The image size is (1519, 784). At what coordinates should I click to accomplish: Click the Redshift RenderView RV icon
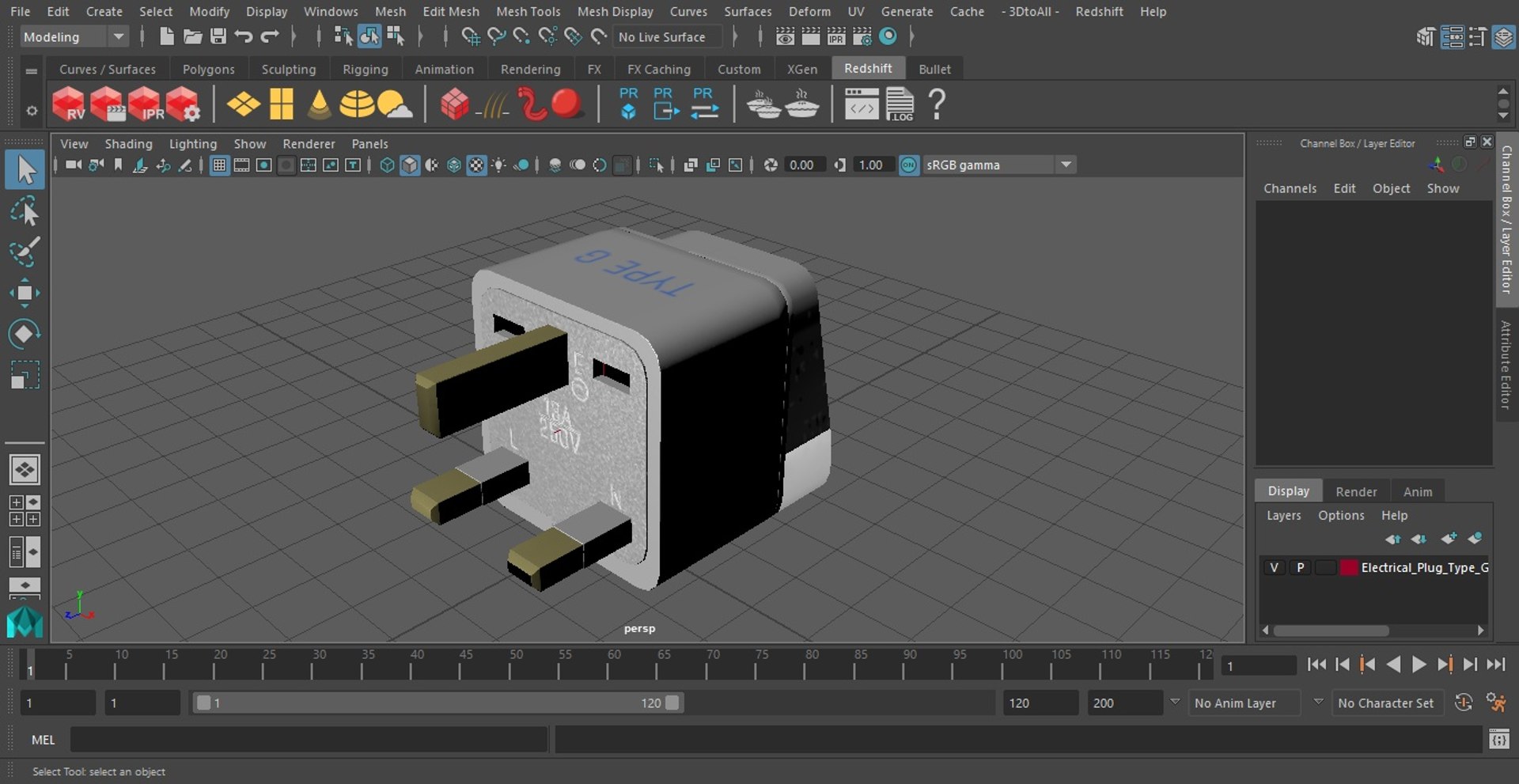click(68, 104)
